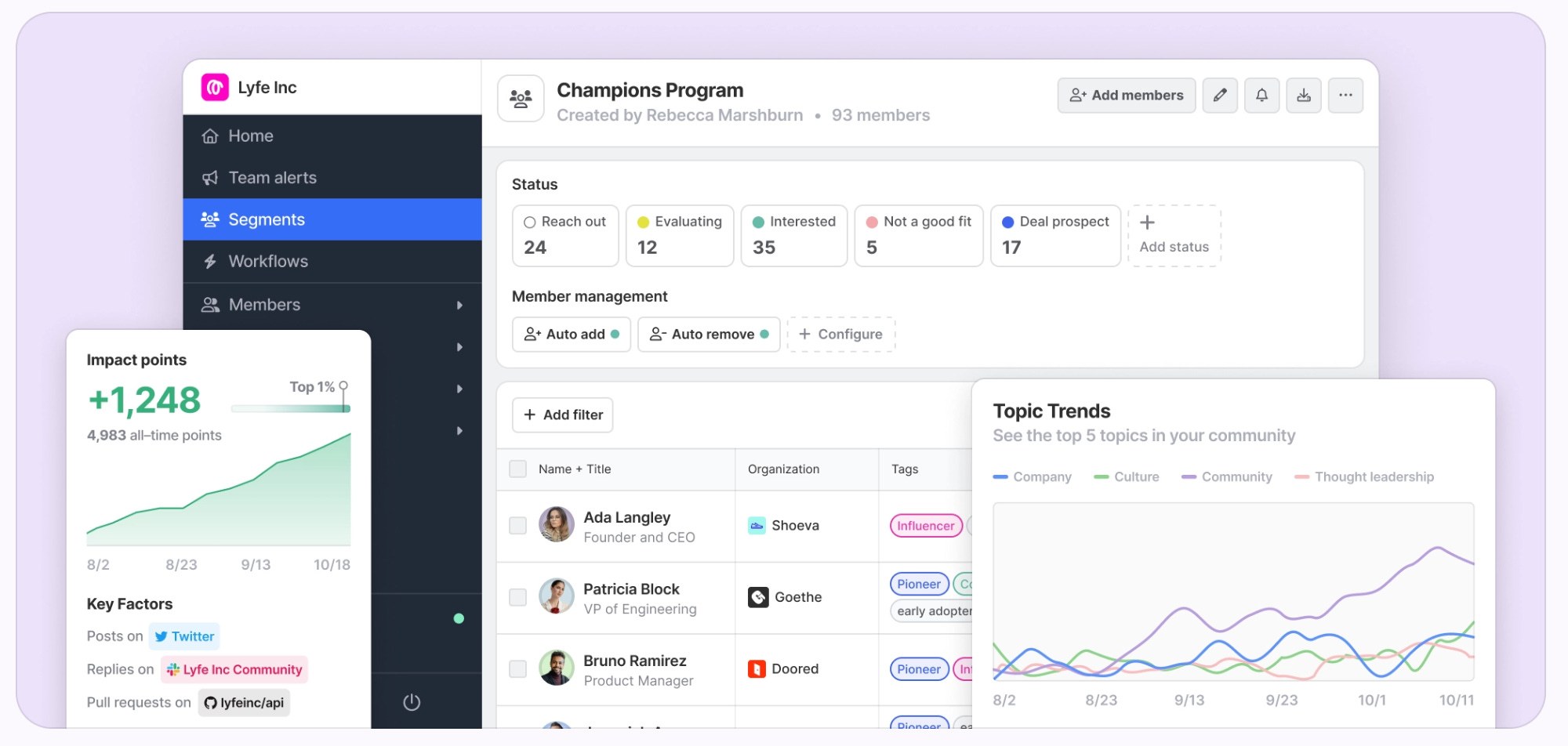Click the Tags column header
The width and height of the screenshot is (1568, 746).
(x=905, y=469)
